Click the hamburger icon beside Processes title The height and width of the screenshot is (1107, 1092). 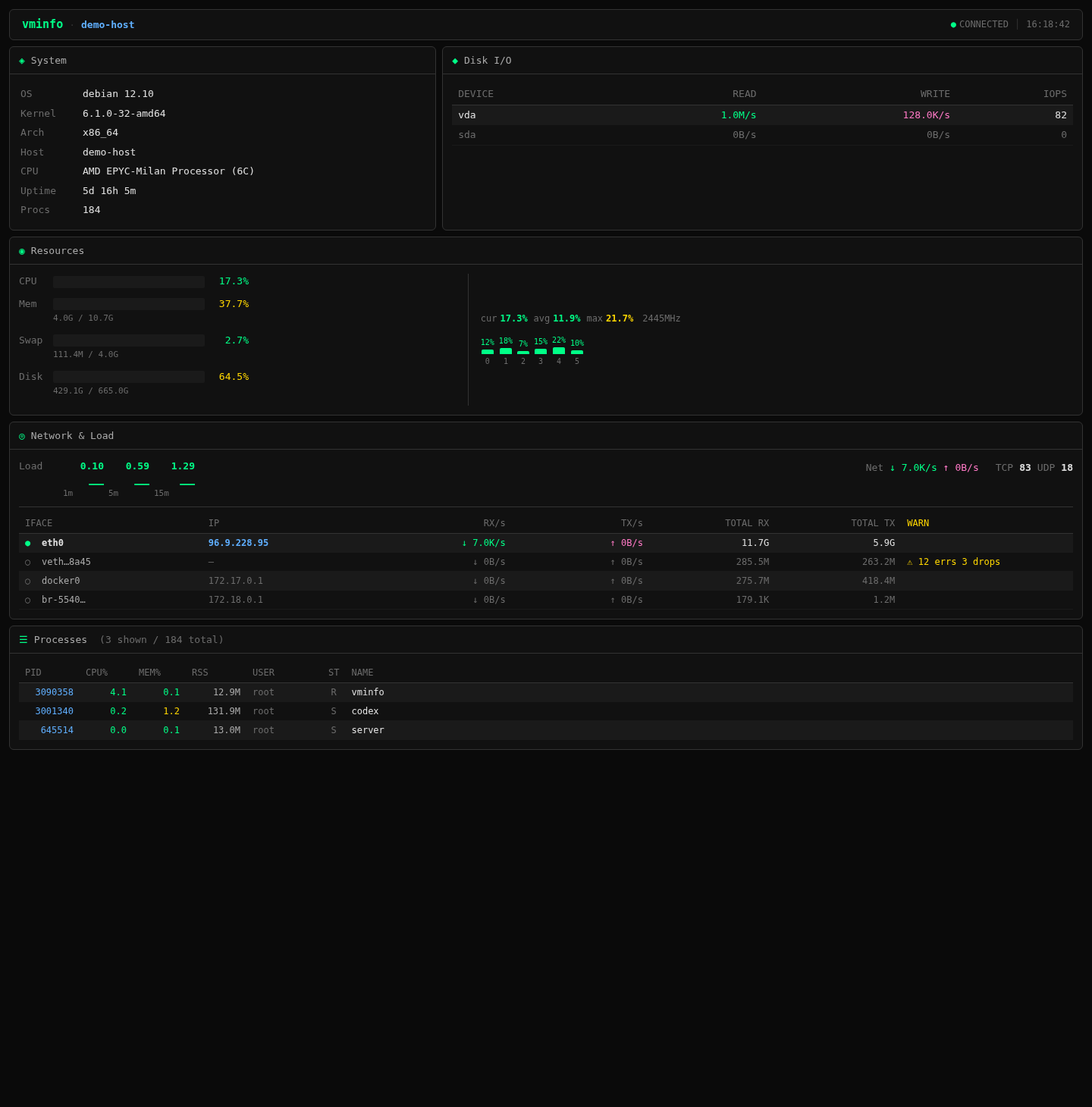coord(23,639)
